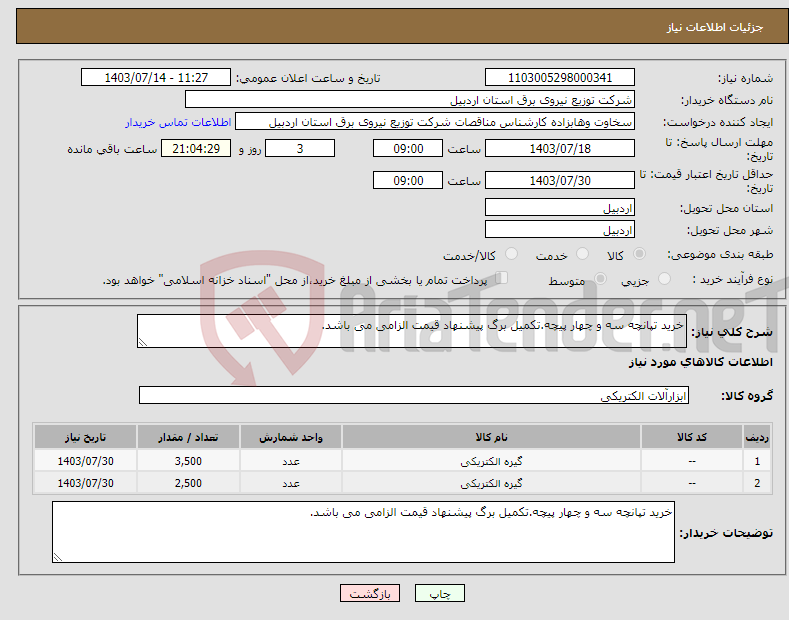Open the اطلاعات تماس خریدار link

[x=178, y=122]
